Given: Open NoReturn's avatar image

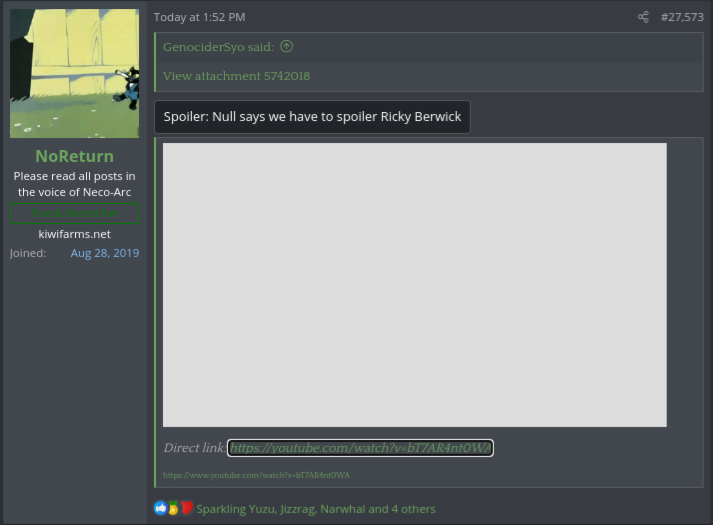Looking at the screenshot, I should (75, 73).
